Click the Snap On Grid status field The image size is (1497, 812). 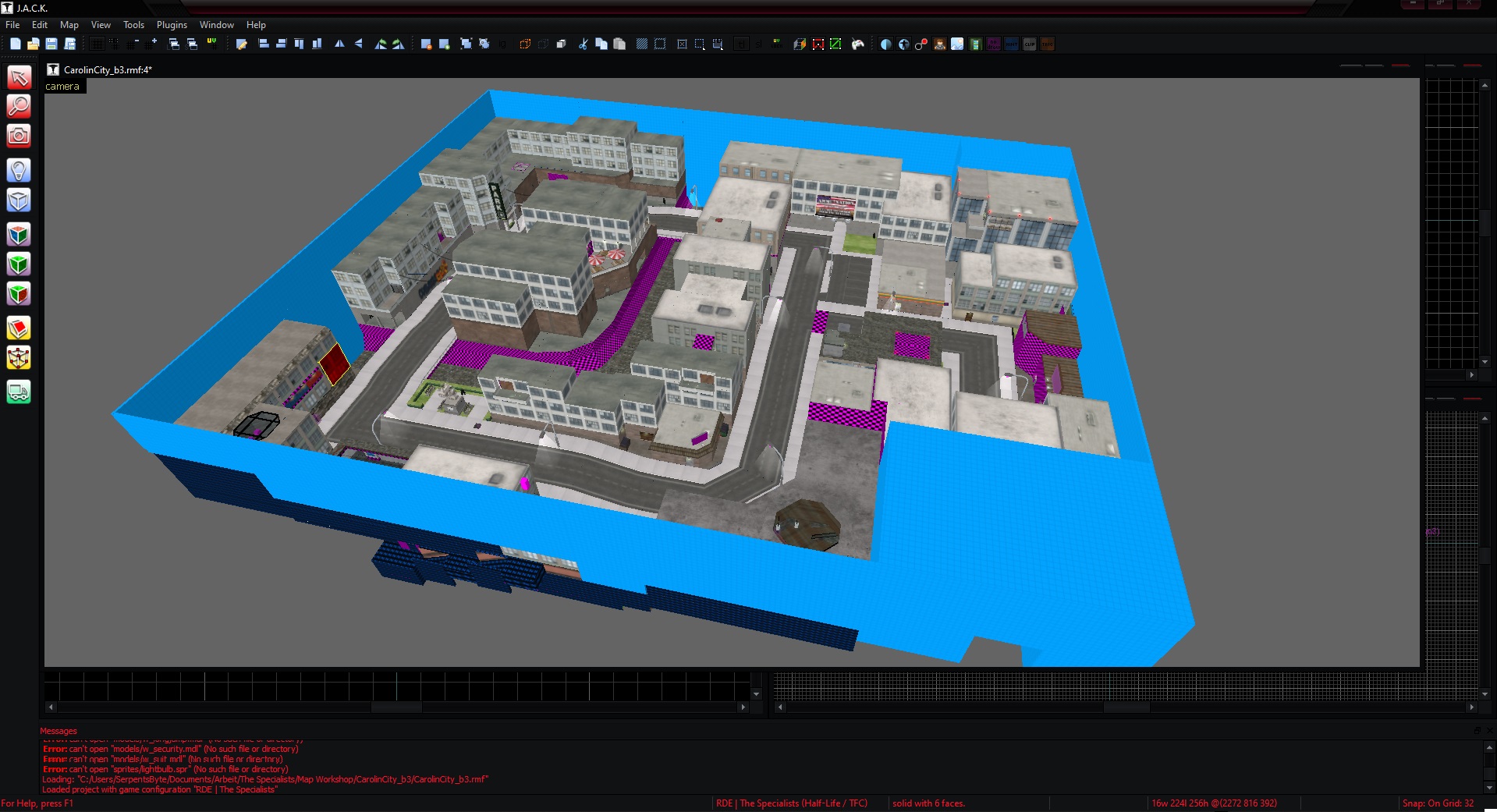pyautogui.click(x=1438, y=803)
